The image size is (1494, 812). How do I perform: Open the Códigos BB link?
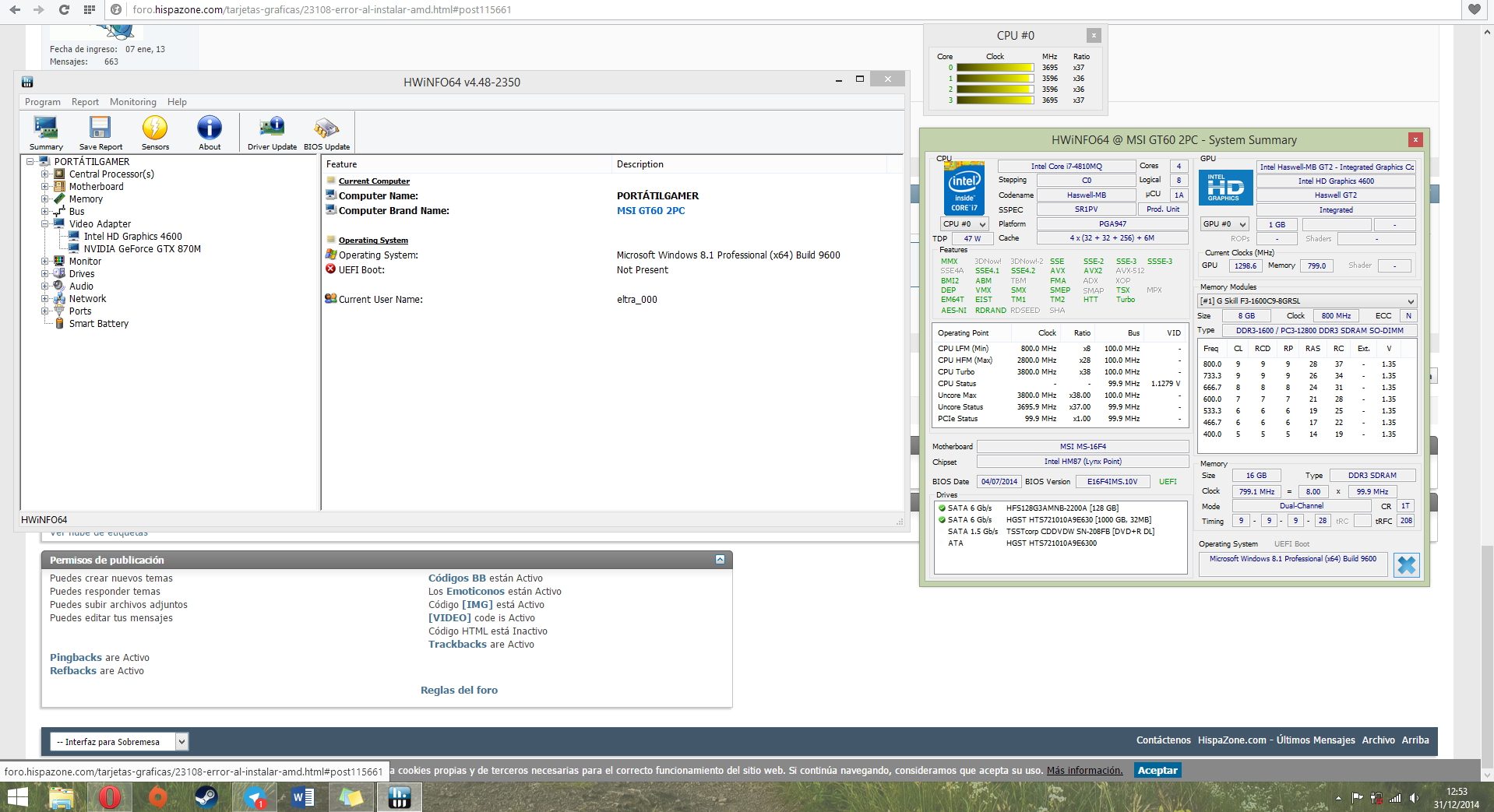456,578
